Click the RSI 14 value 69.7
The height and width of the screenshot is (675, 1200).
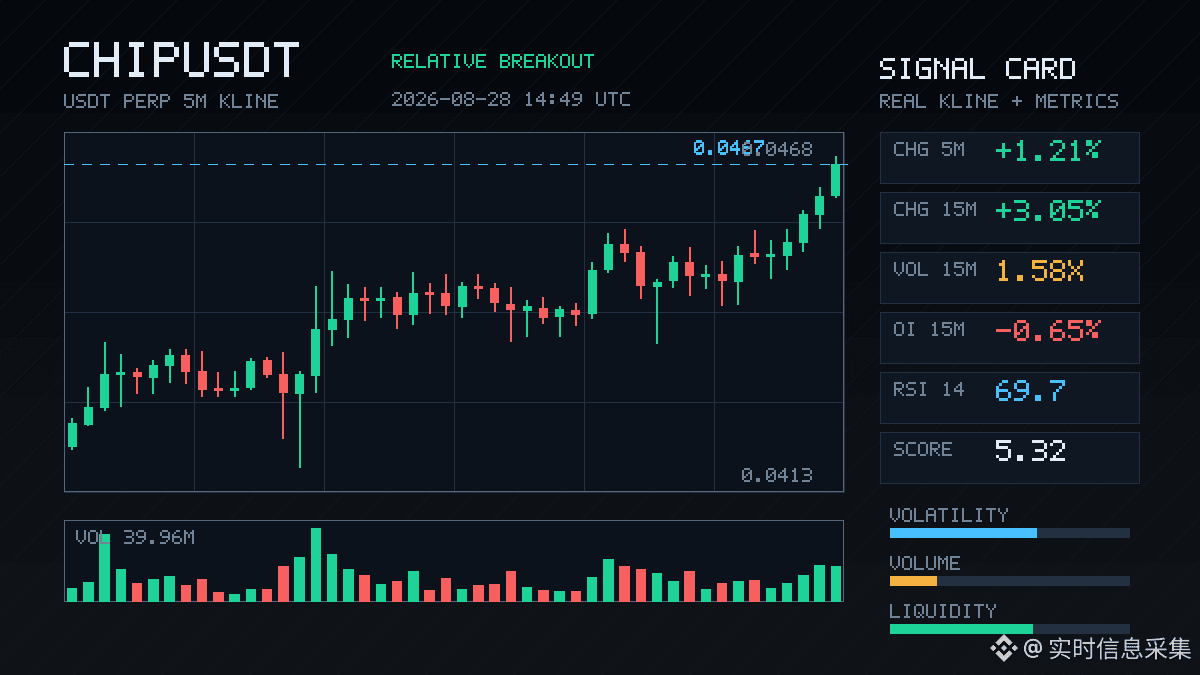(x=1030, y=390)
